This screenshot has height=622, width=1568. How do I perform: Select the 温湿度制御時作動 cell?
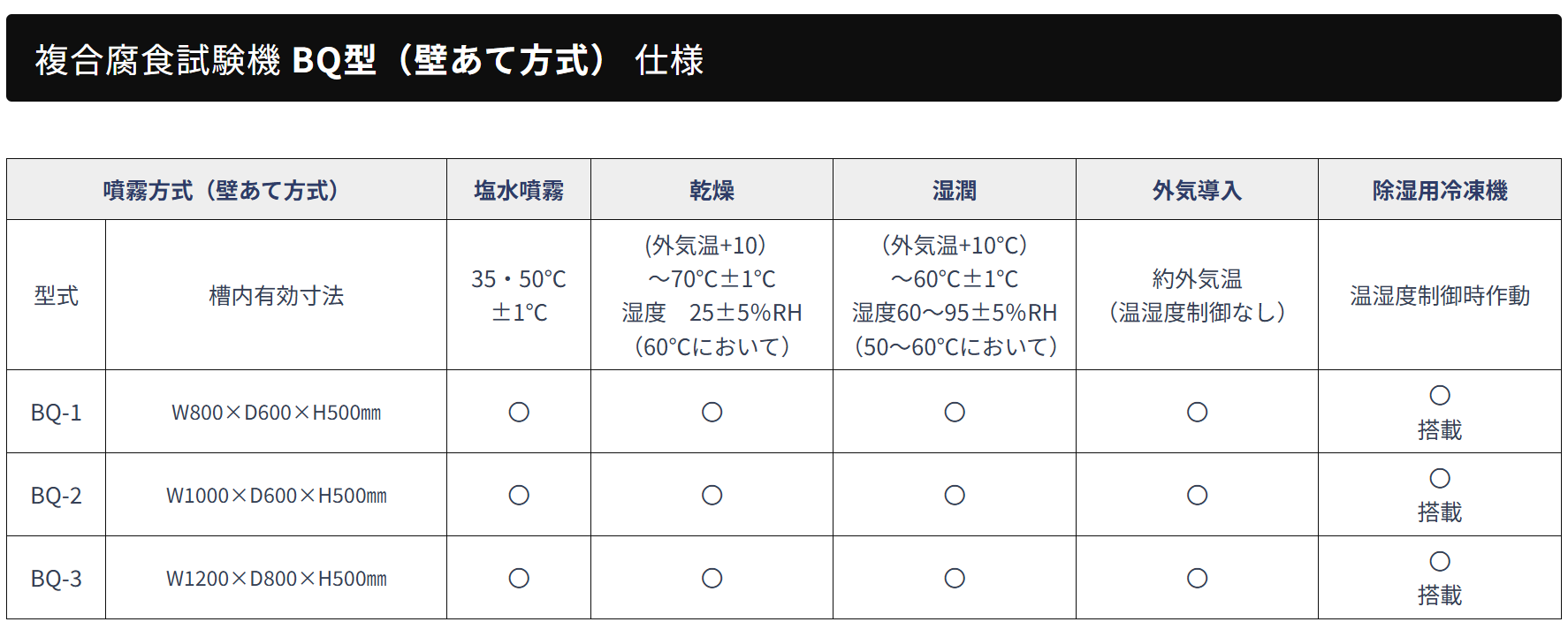point(1440,296)
